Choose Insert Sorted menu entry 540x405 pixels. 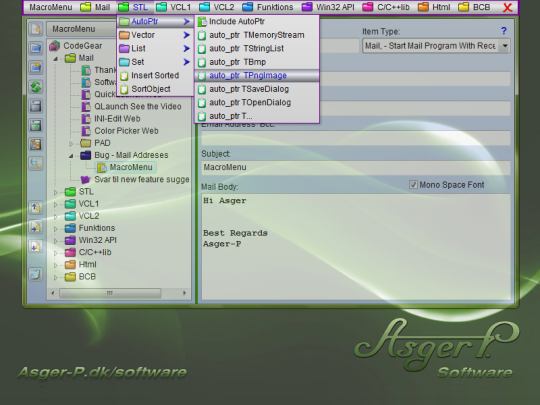(x=155, y=75)
